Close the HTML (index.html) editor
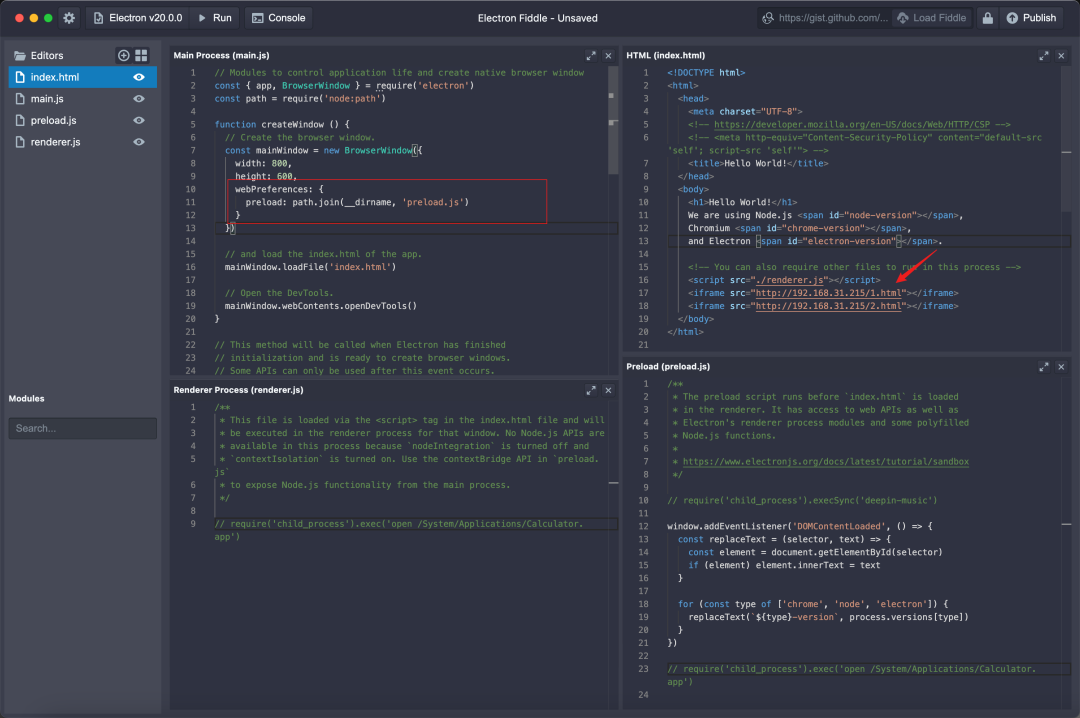This screenshot has height=718, width=1080. coord(1061,56)
